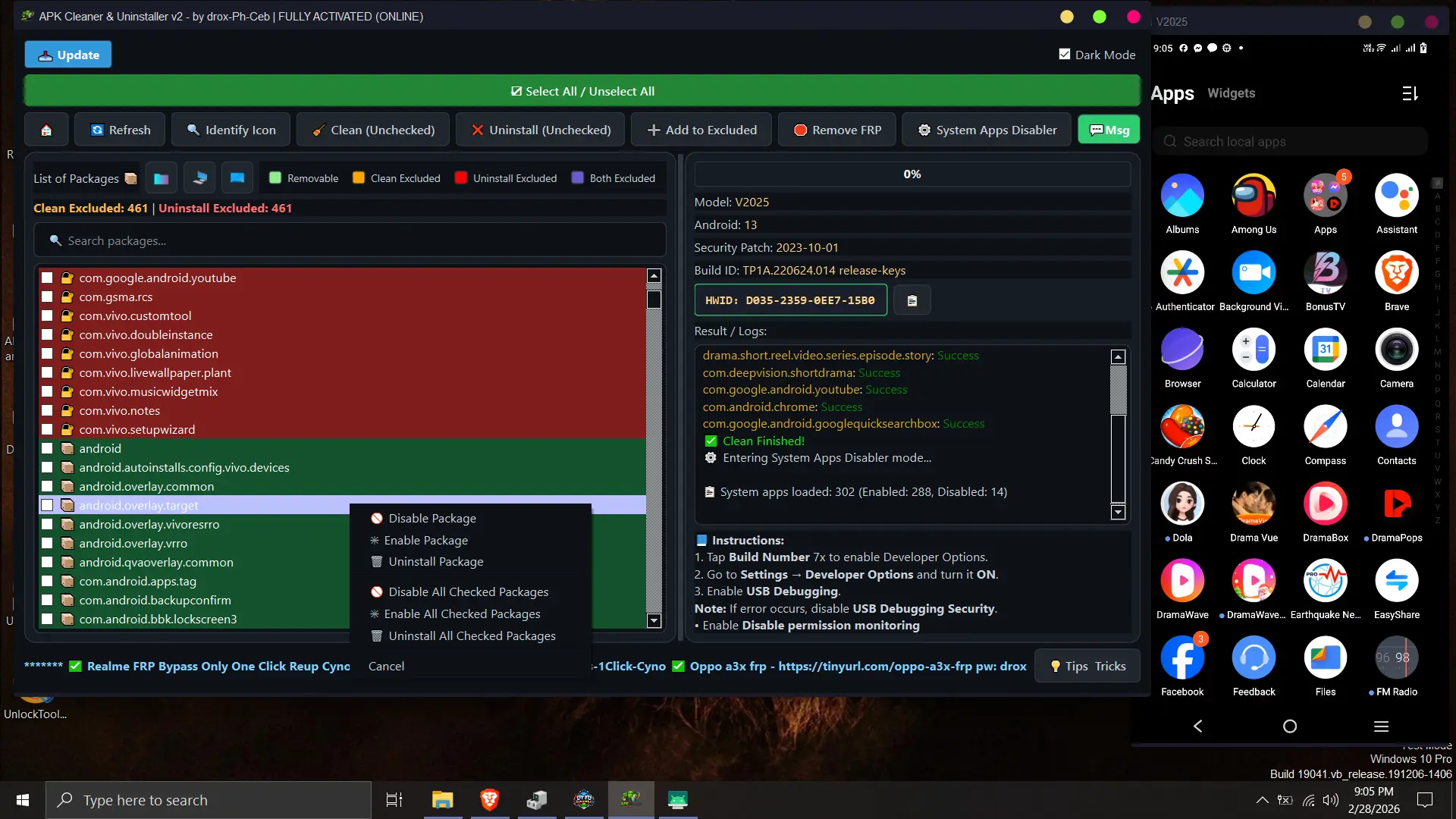This screenshot has width=1456, height=819.
Task: Select Disable All Checked Packages
Action: coord(470,591)
